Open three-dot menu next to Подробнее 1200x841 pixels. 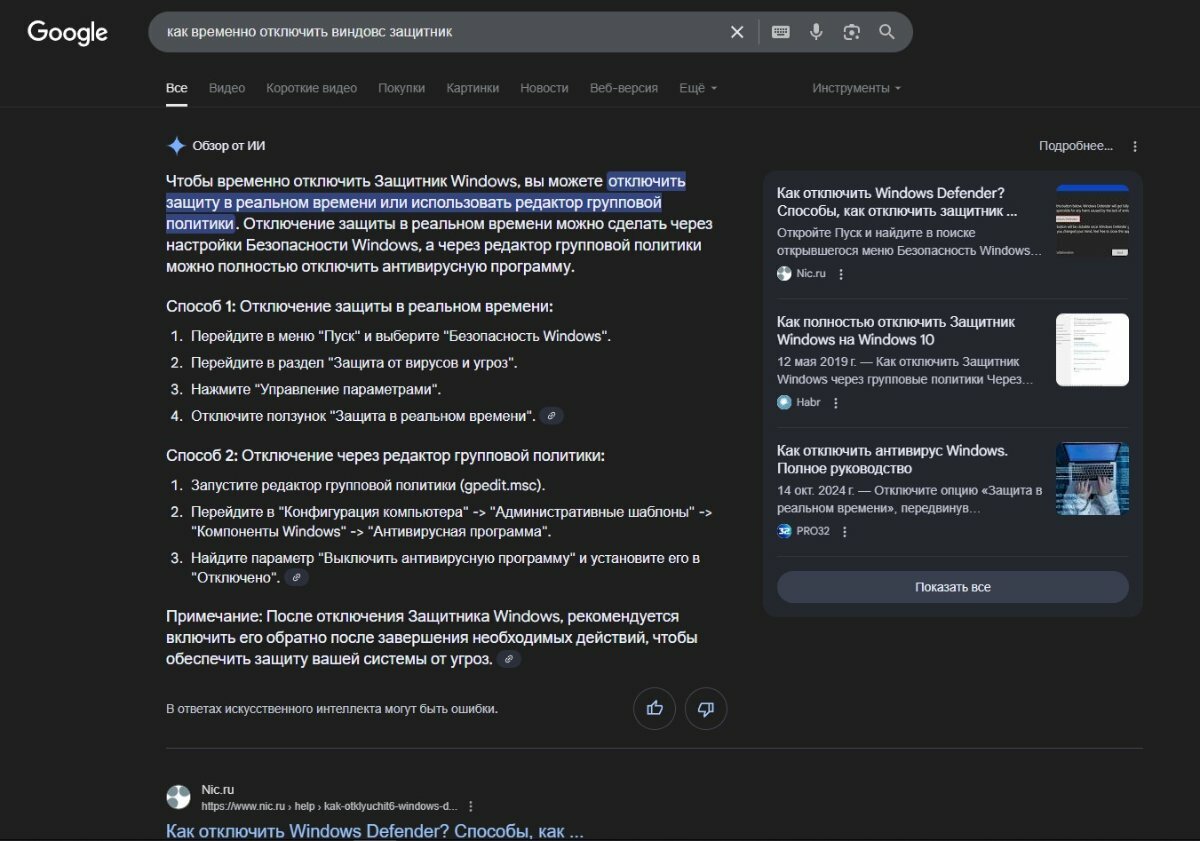pyautogui.click(x=1135, y=146)
